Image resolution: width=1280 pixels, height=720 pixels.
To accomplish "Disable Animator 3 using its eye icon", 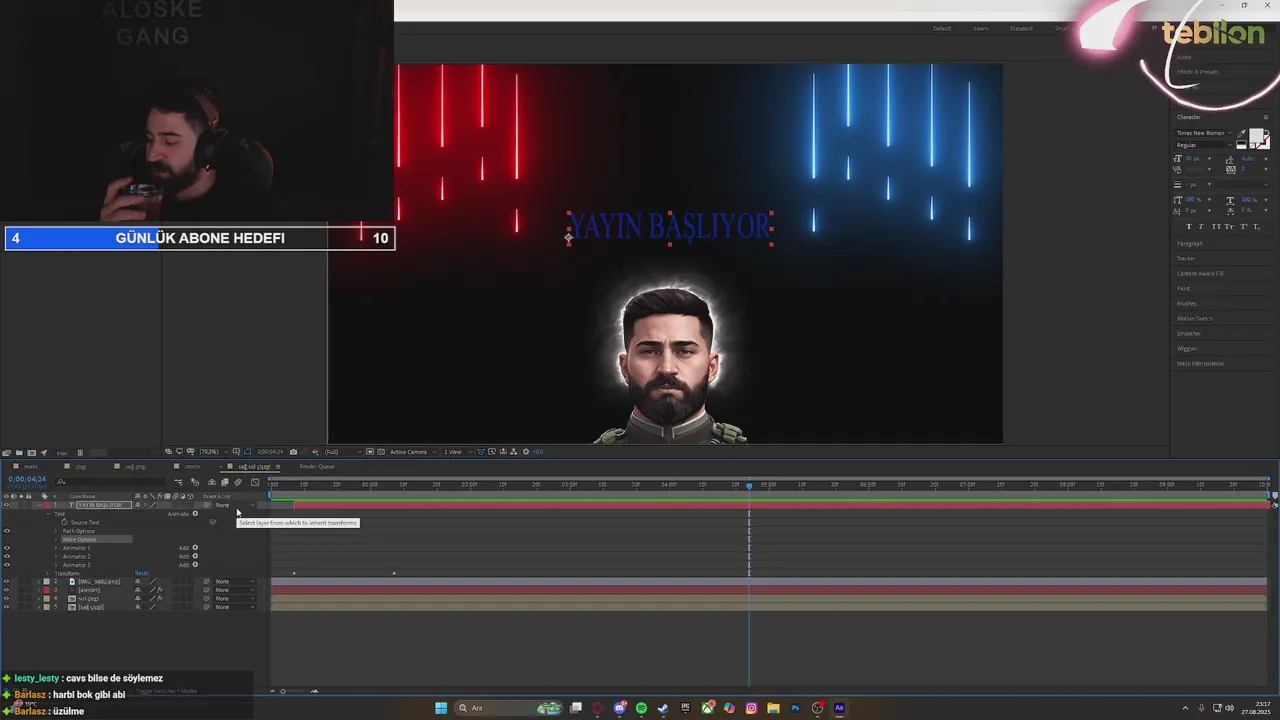I will pos(7,565).
